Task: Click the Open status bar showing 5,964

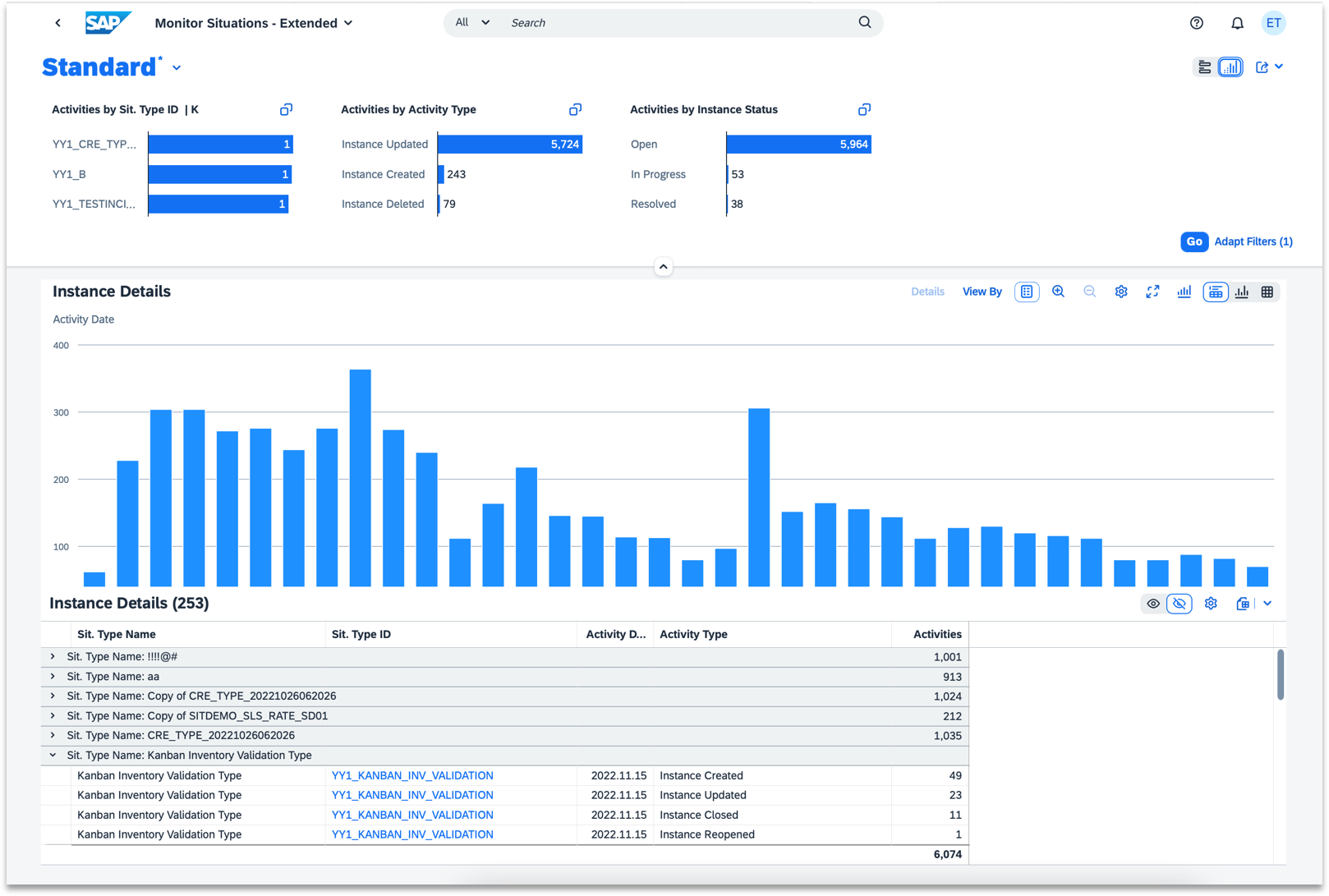Action: point(798,145)
